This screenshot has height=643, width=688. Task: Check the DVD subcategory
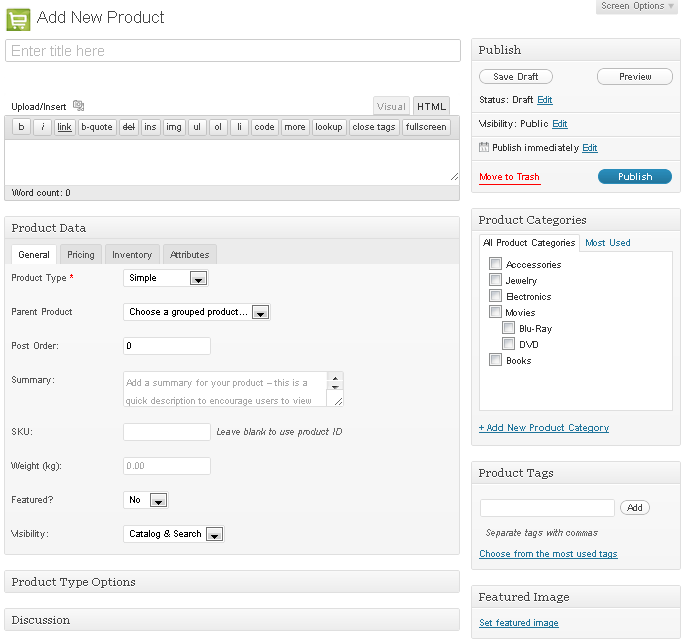click(x=509, y=344)
